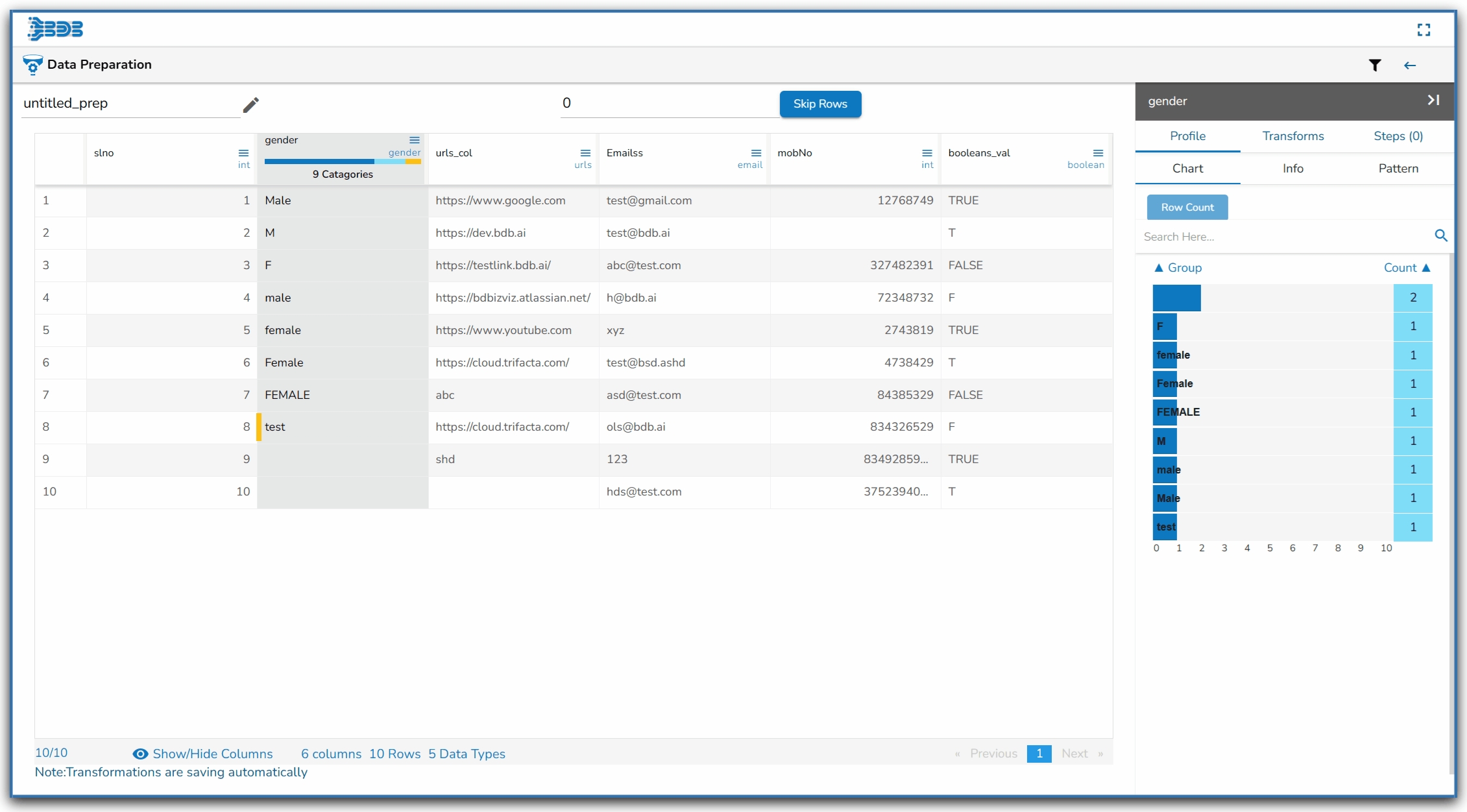Sort by Group column arrow
1467x812 pixels.
(1159, 268)
